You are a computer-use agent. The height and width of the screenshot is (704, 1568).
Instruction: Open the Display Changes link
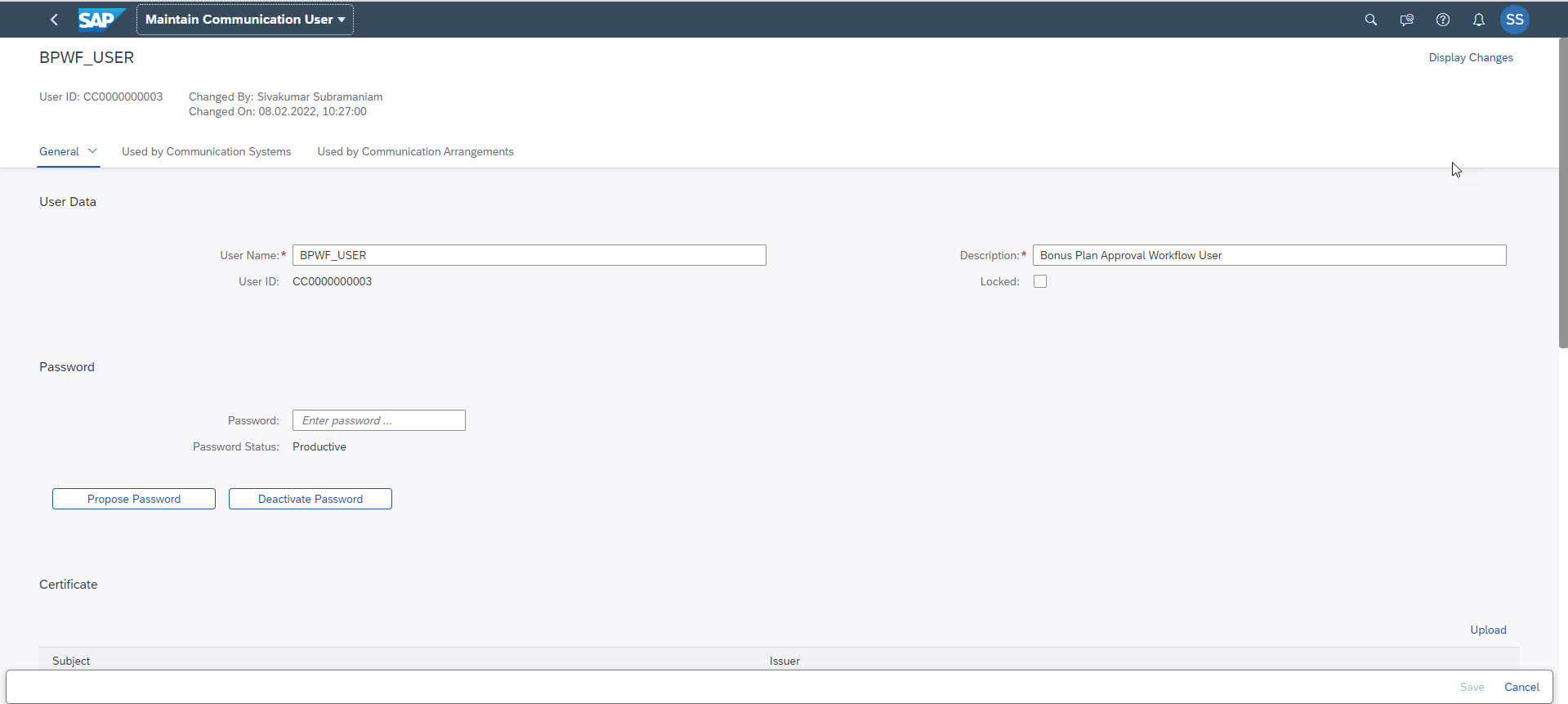1470,57
